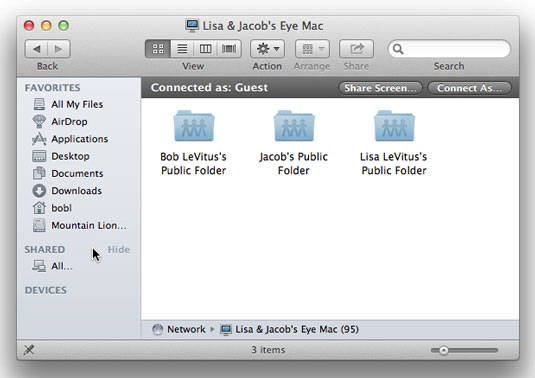Click the Applications sidebar icon
Viewport: 535px width, 378px height.
[39, 139]
